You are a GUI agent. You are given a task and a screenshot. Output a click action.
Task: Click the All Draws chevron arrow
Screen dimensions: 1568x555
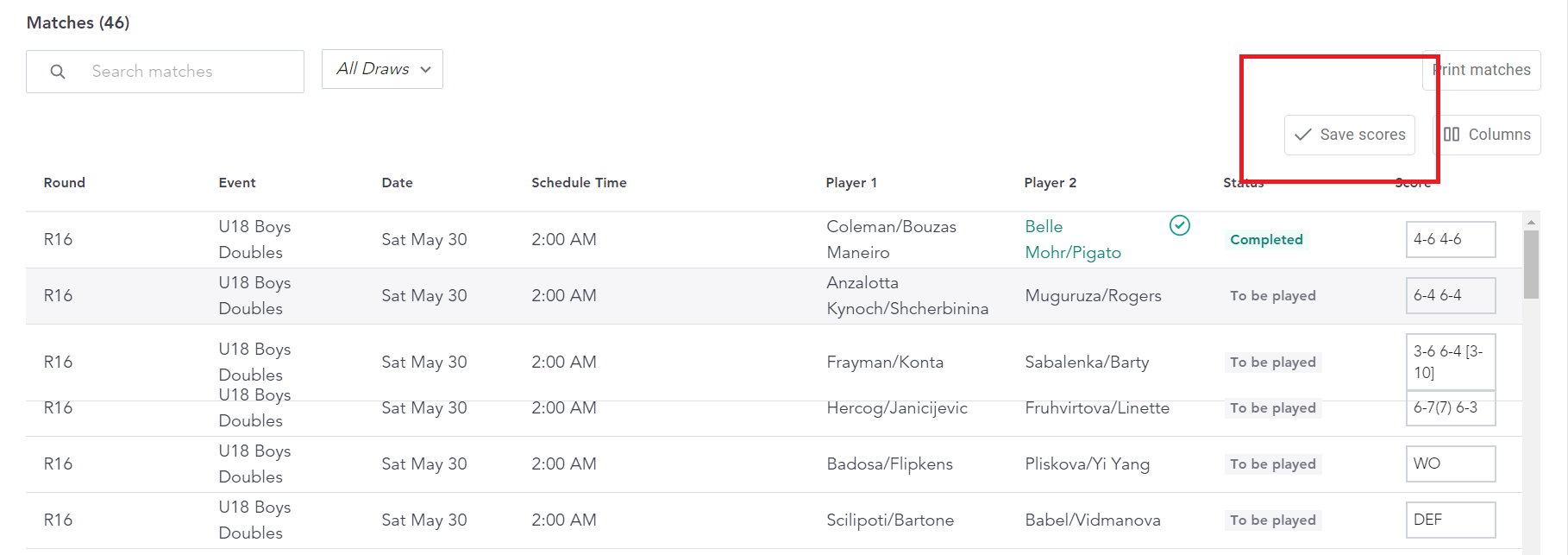(426, 70)
